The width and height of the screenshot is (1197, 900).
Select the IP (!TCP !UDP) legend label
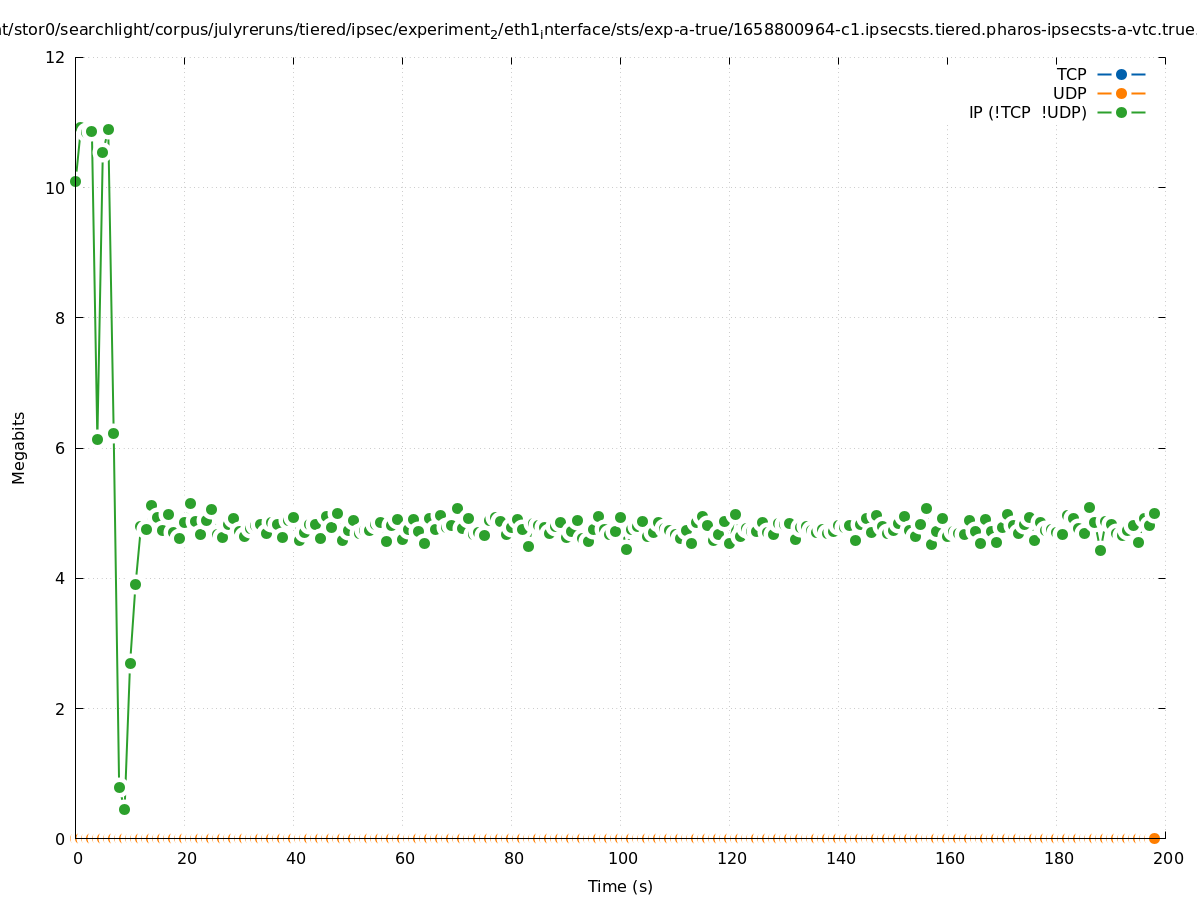[x=1027, y=112]
